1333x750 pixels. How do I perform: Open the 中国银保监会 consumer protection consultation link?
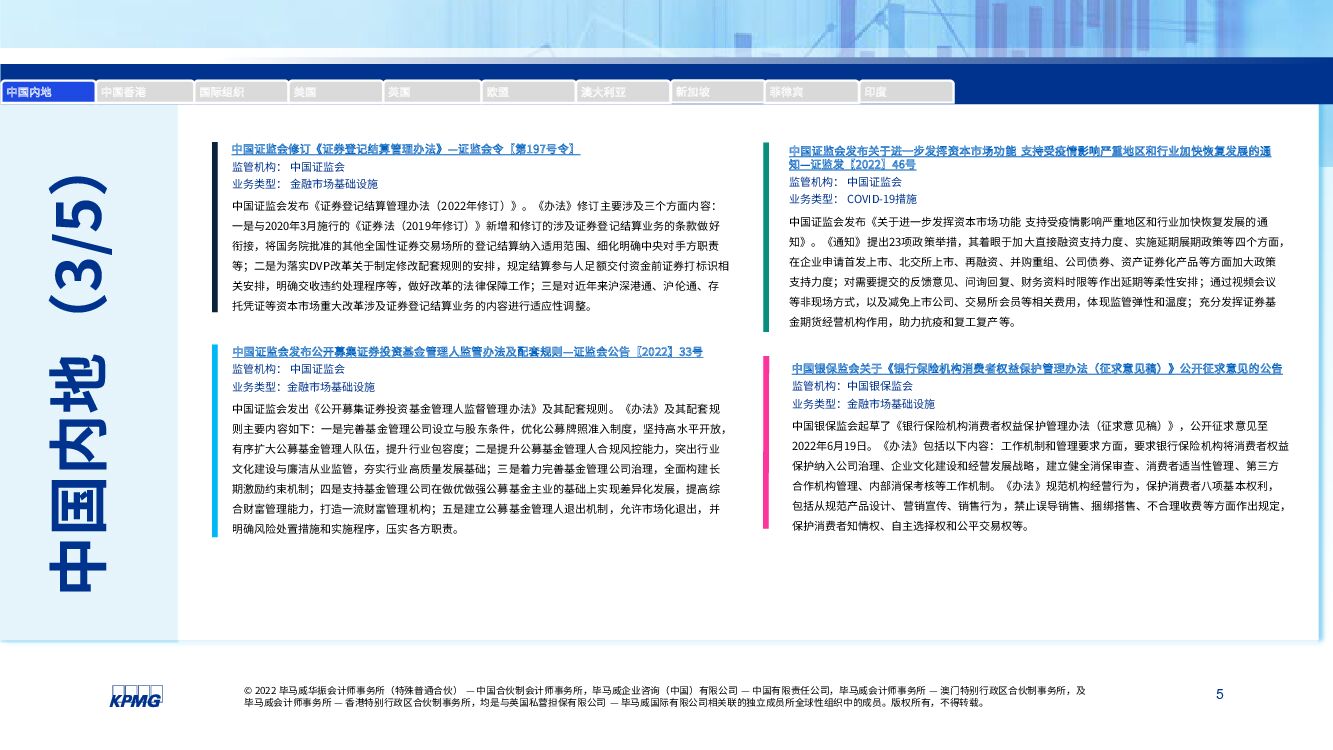(1037, 368)
